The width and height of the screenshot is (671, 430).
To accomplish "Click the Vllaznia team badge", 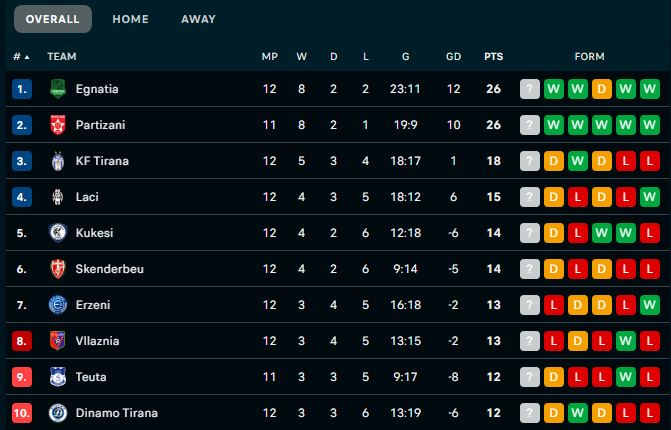I will coord(57,341).
